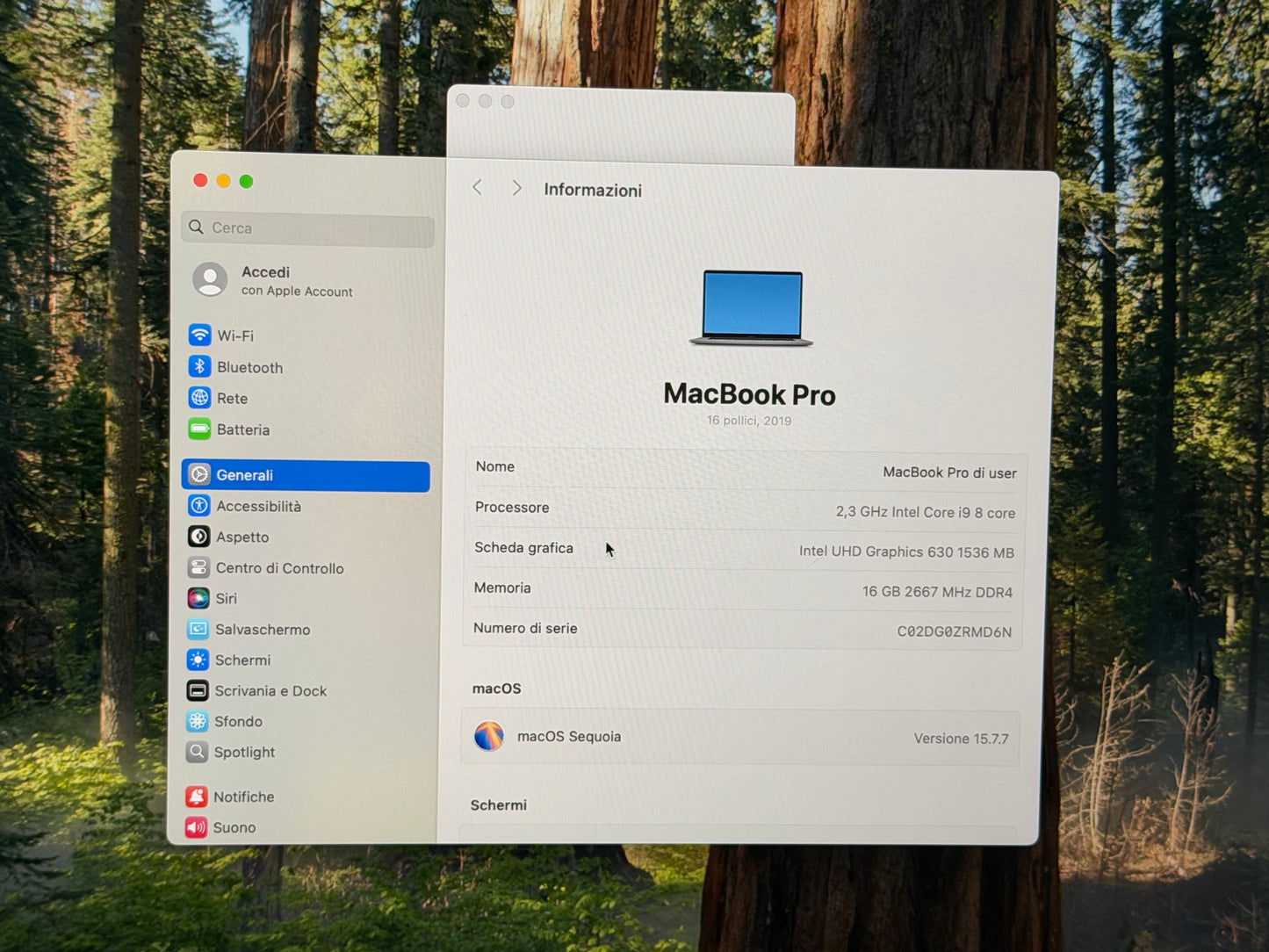Select the 'Wi-Fi' sidebar label
The height and width of the screenshot is (952, 1269).
(x=235, y=335)
